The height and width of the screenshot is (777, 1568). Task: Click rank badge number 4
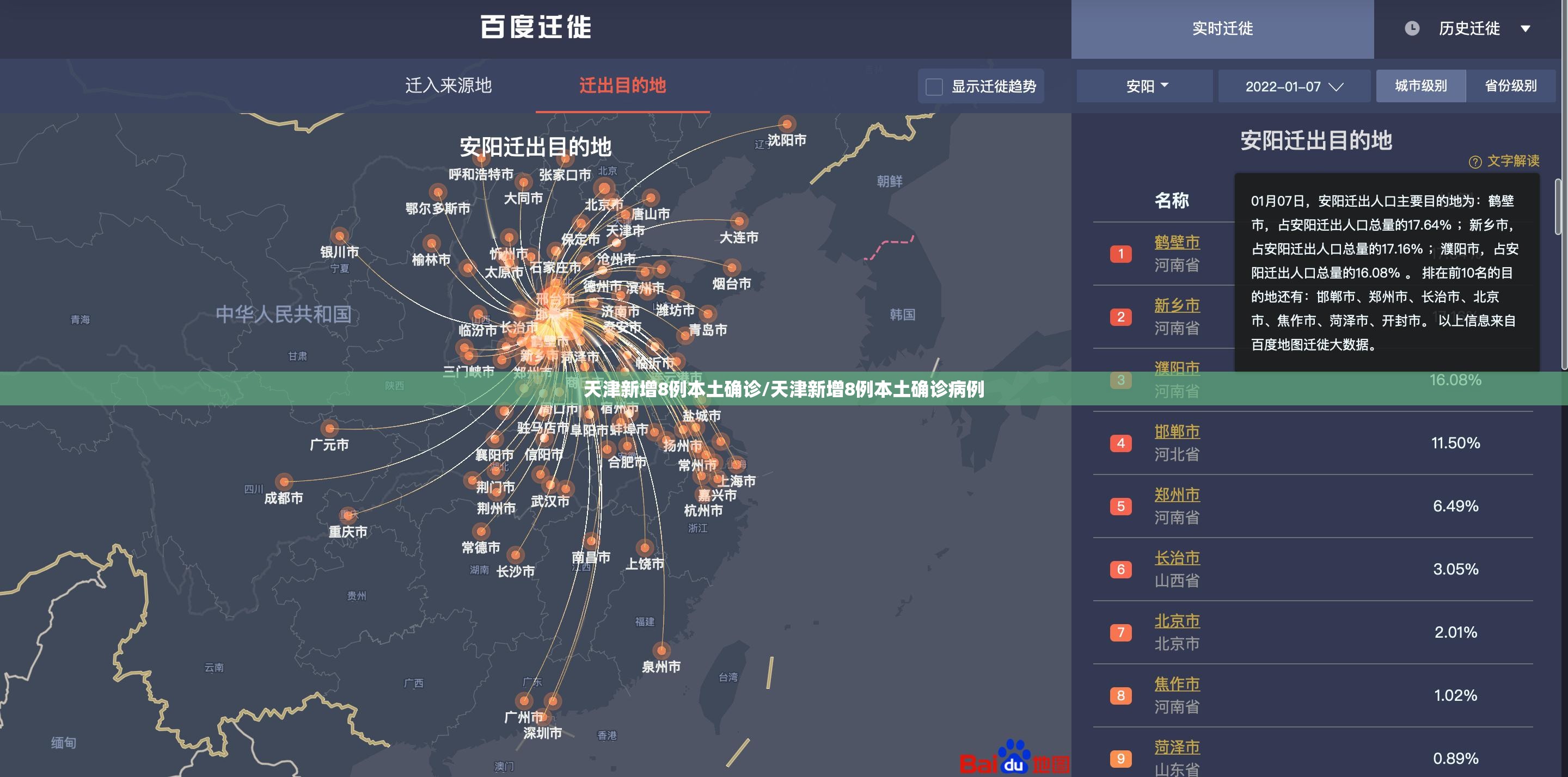1120,443
